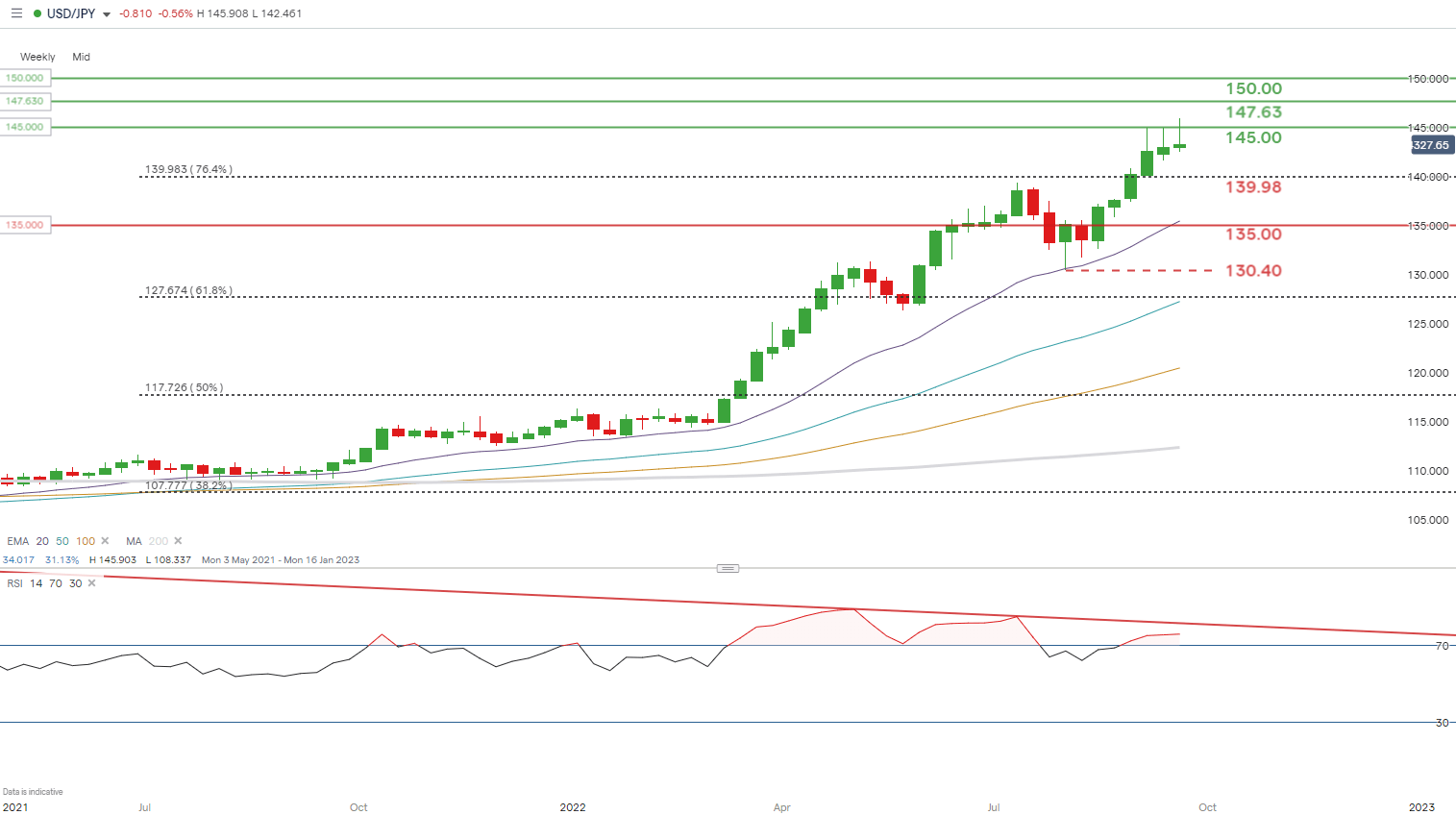The width and height of the screenshot is (1456, 815).
Task: Select the RSI 30 oversold value
Action: [x=76, y=583]
